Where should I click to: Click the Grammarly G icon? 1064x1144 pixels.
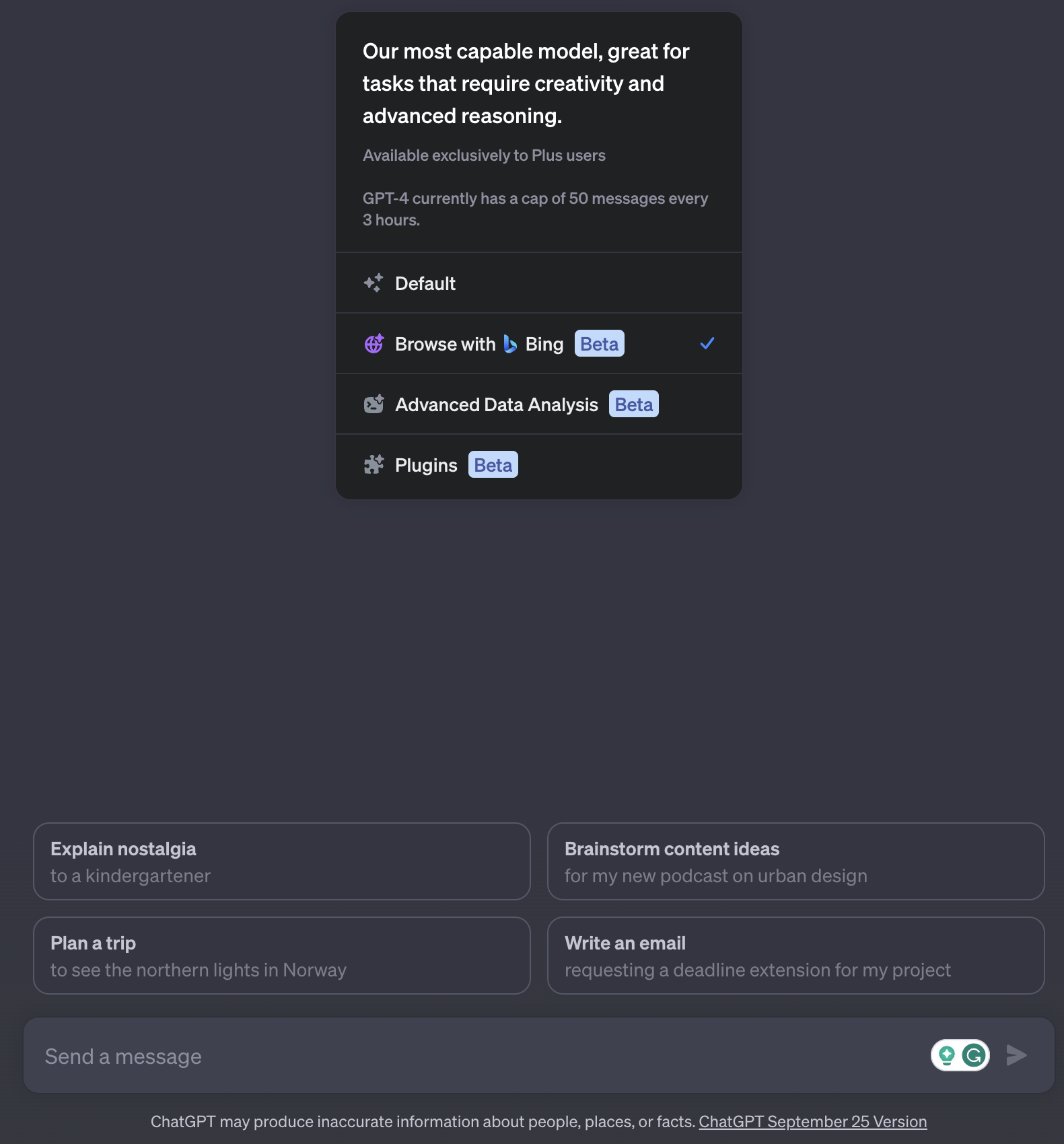point(974,1055)
